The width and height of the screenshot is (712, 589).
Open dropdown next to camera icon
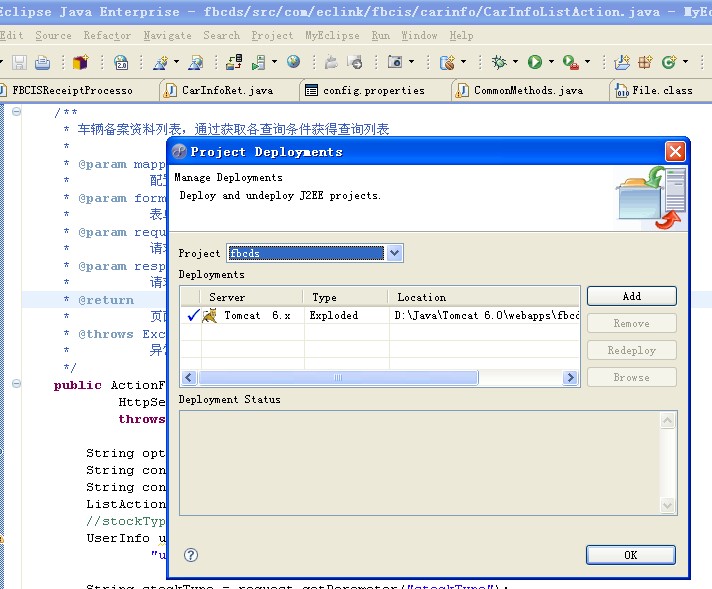pyautogui.click(x=411, y=61)
